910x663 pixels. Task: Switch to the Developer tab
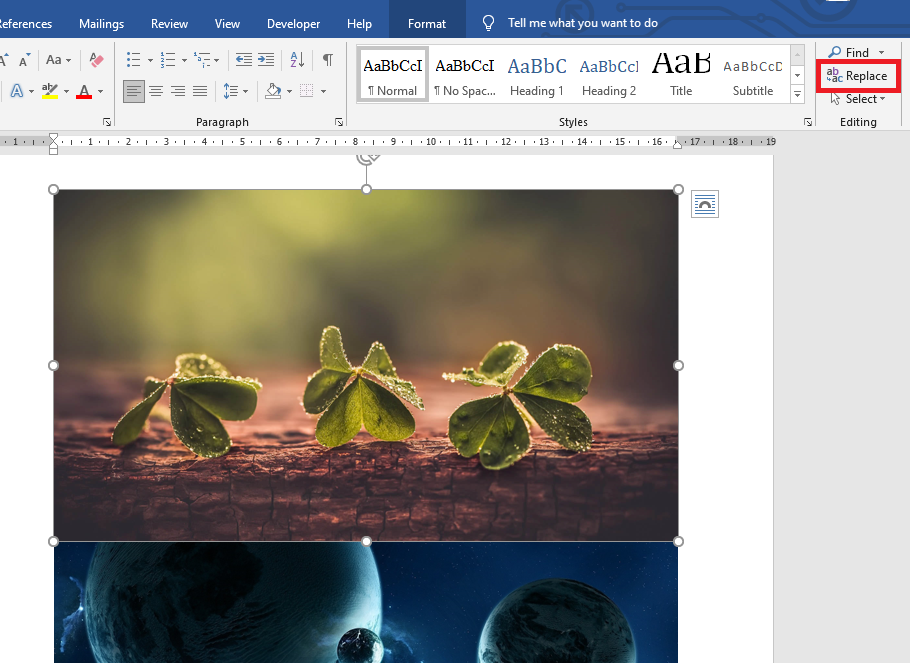tap(293, 23)
